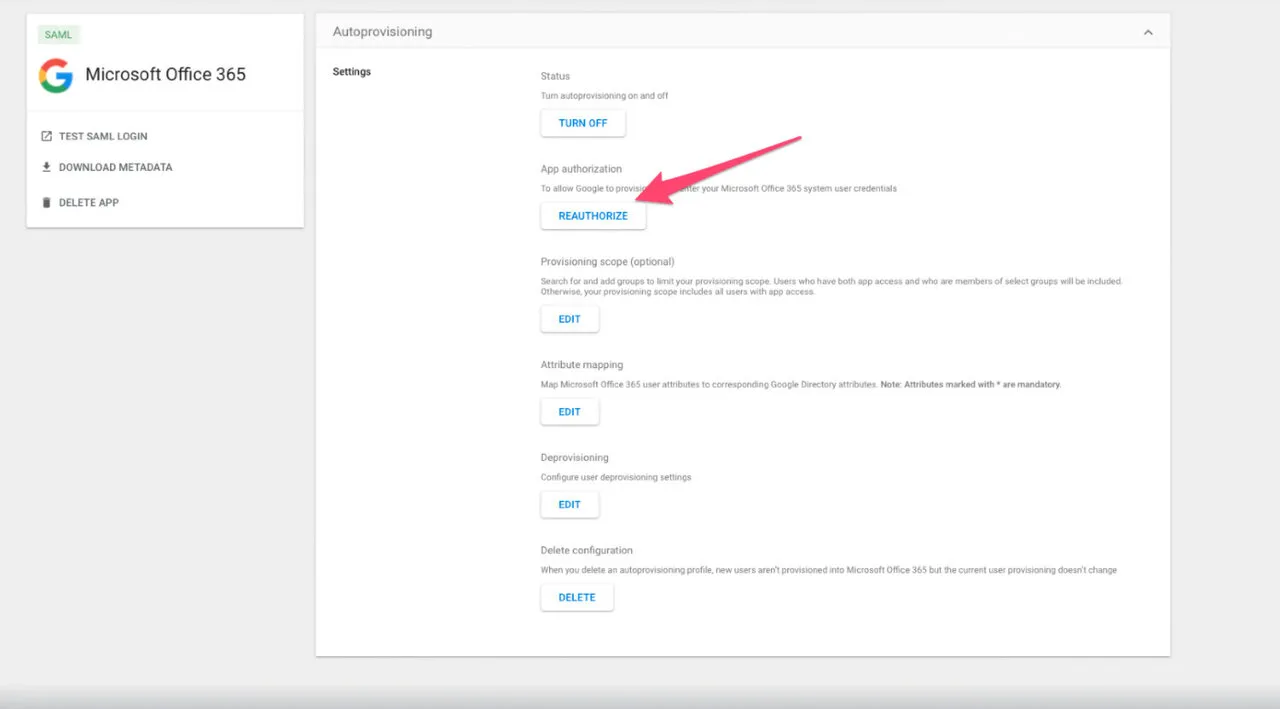Click the Microsoft Office 365 app title
This screenshot has height=709, width=1280.
[165, 74]
